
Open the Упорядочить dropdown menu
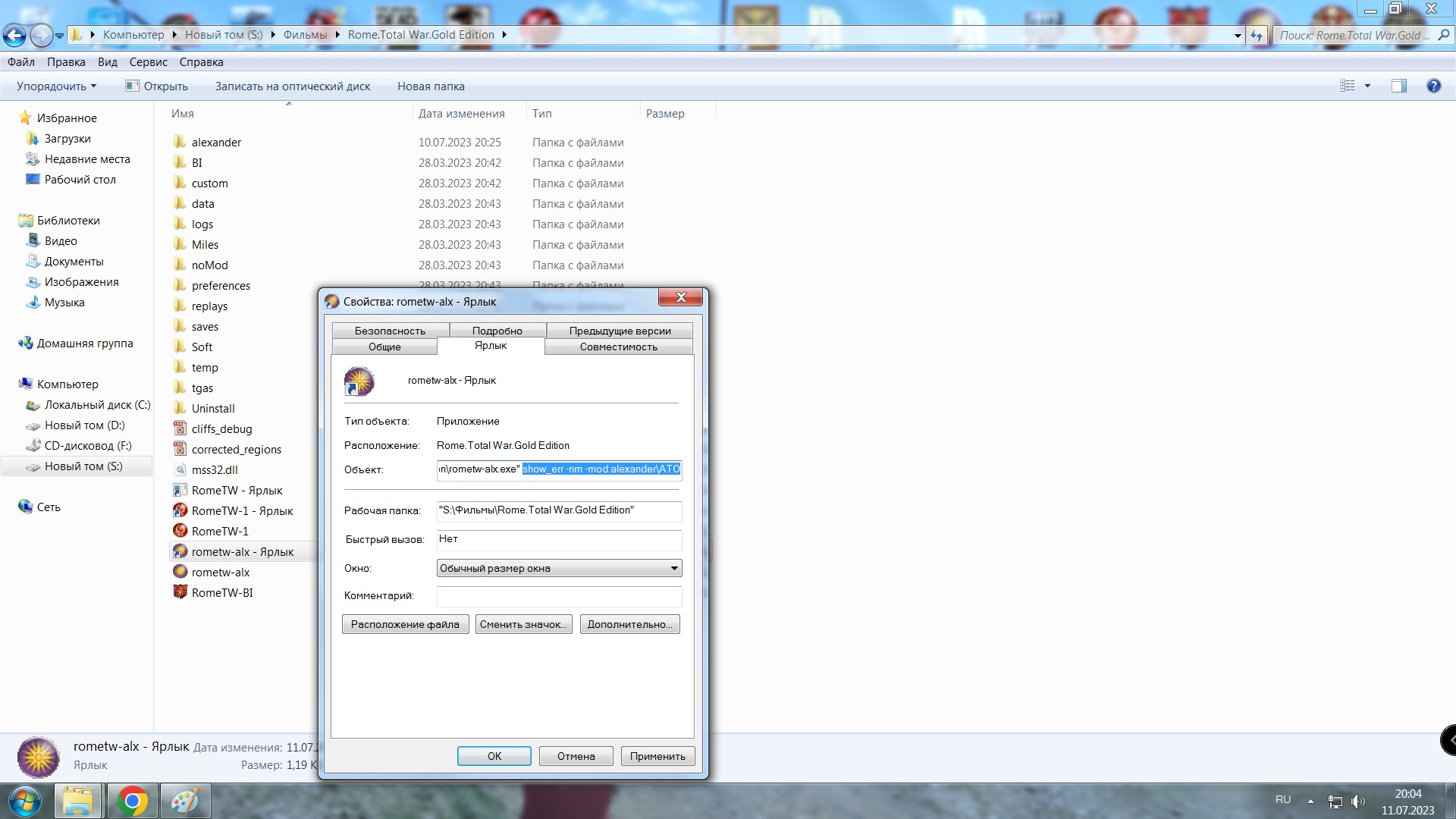pyautogui.click(x=56, y=86)
